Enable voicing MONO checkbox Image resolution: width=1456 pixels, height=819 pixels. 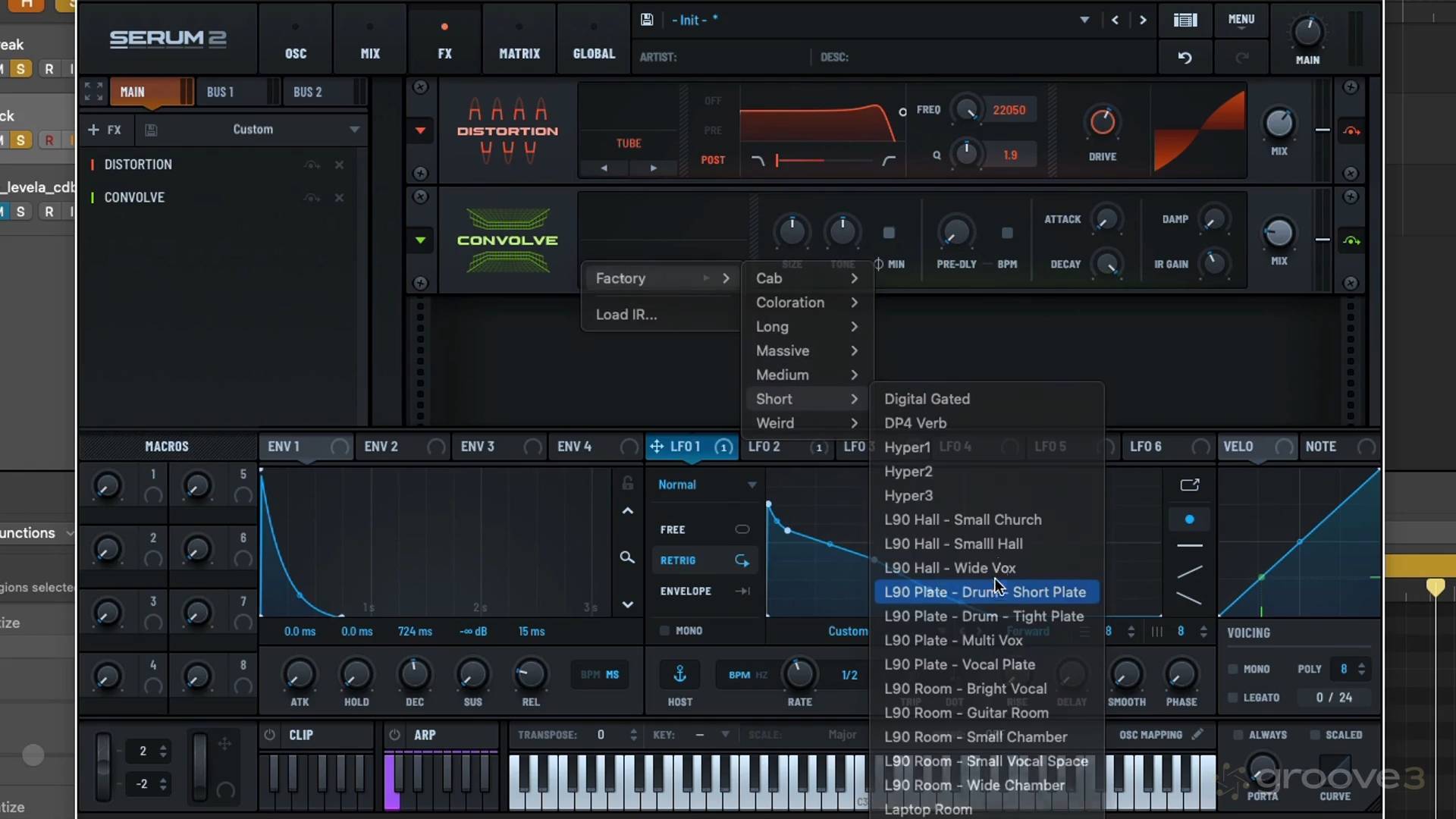click(x=1233, y=669)
